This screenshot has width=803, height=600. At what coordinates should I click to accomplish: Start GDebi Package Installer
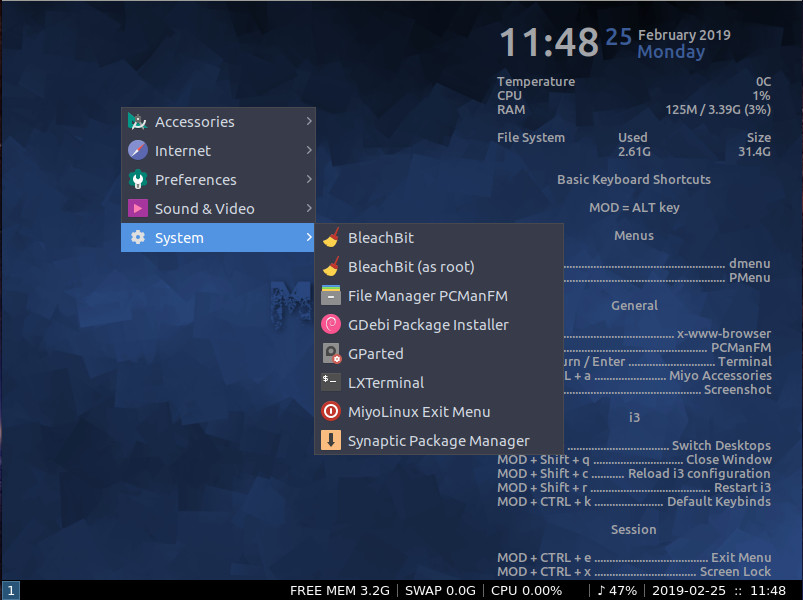(439, 325)
